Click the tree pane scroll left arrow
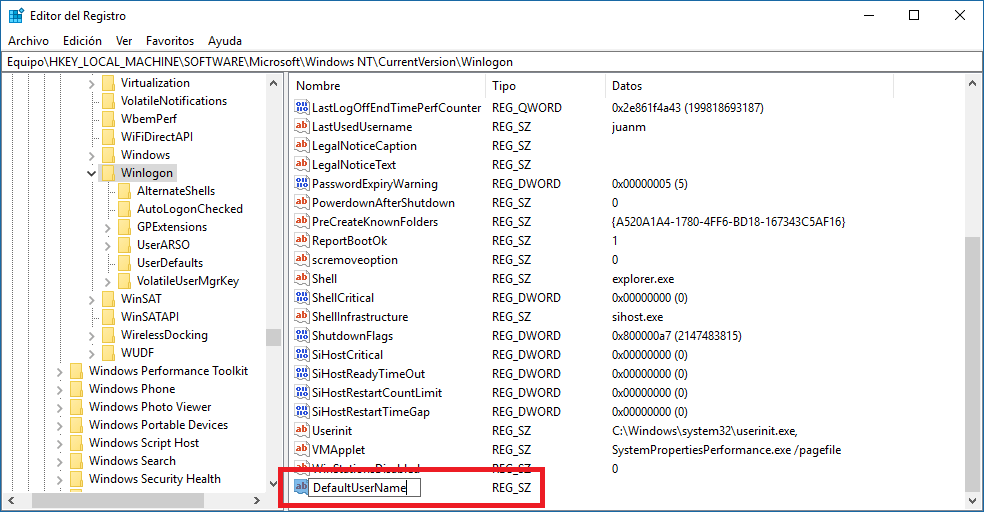This screenshot has height=512, width=984. click(11, 500)
